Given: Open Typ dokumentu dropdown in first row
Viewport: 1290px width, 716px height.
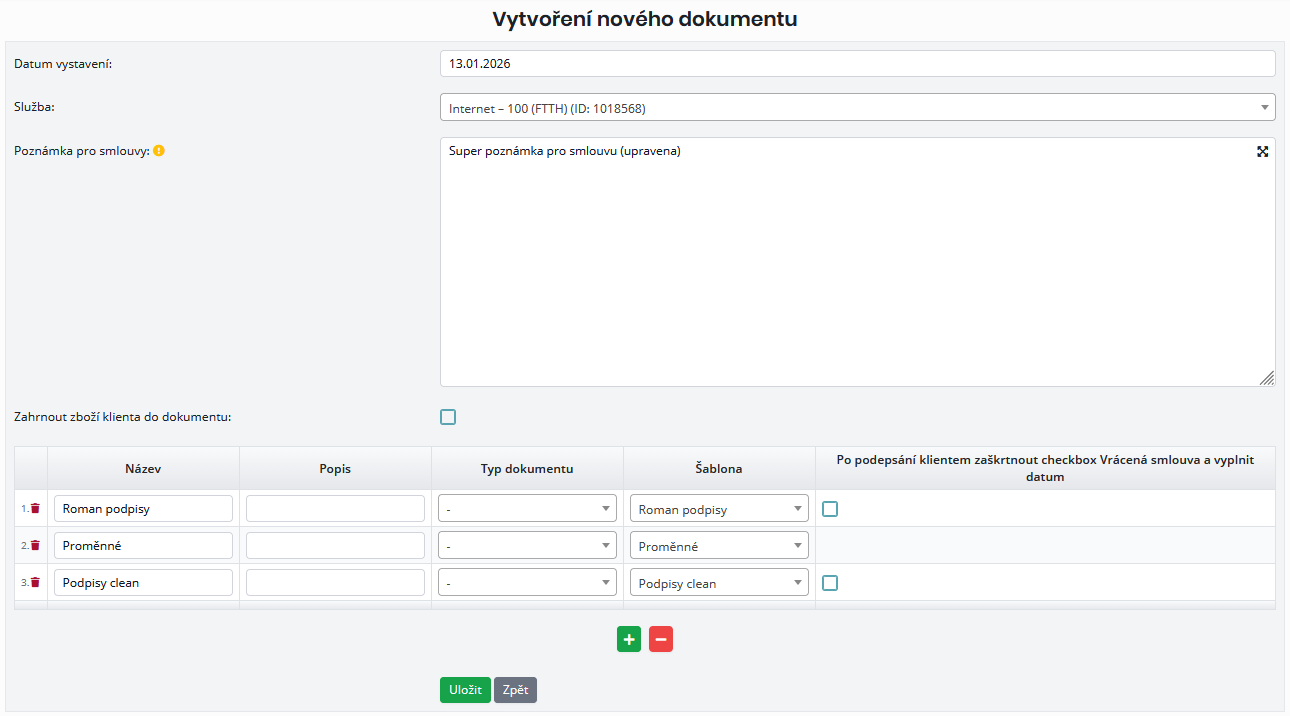Looking at the screenshot, I should (x=527, y=509).
